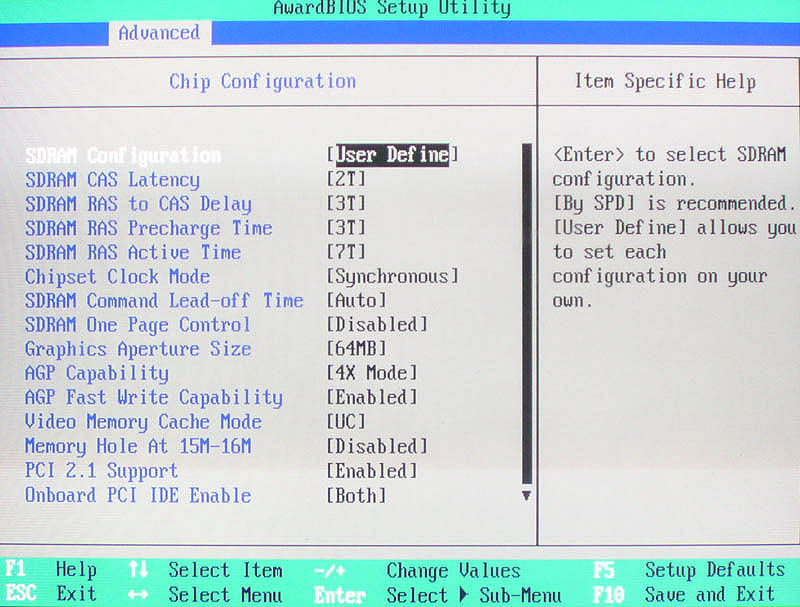Open SDRAM Configuration User Define value
Image resolution: width=800 pixels, height=607 pixels.
coord(392,155)
